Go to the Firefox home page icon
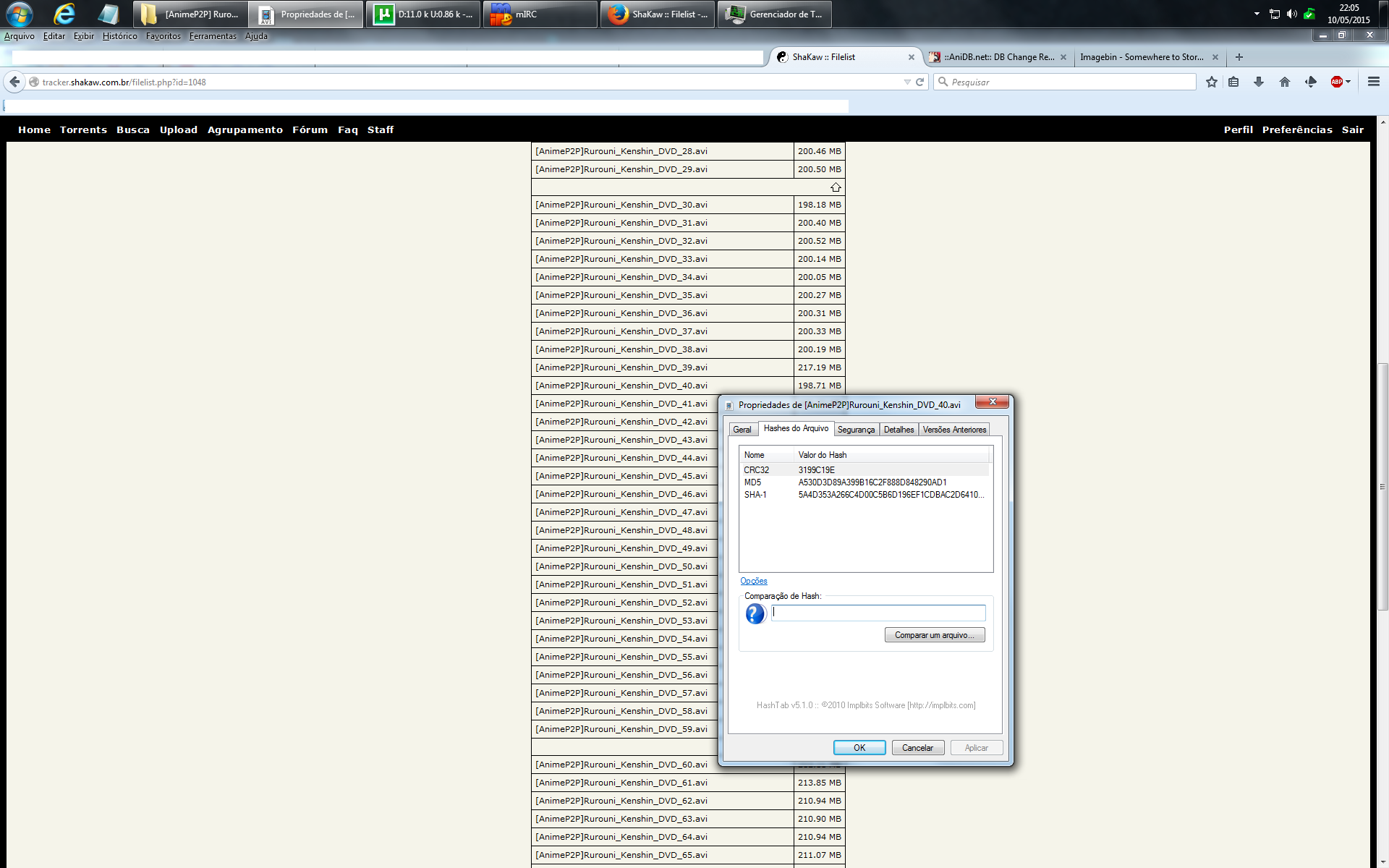1389x868 pixels. pyautogui.click(x=1285, y=82)
